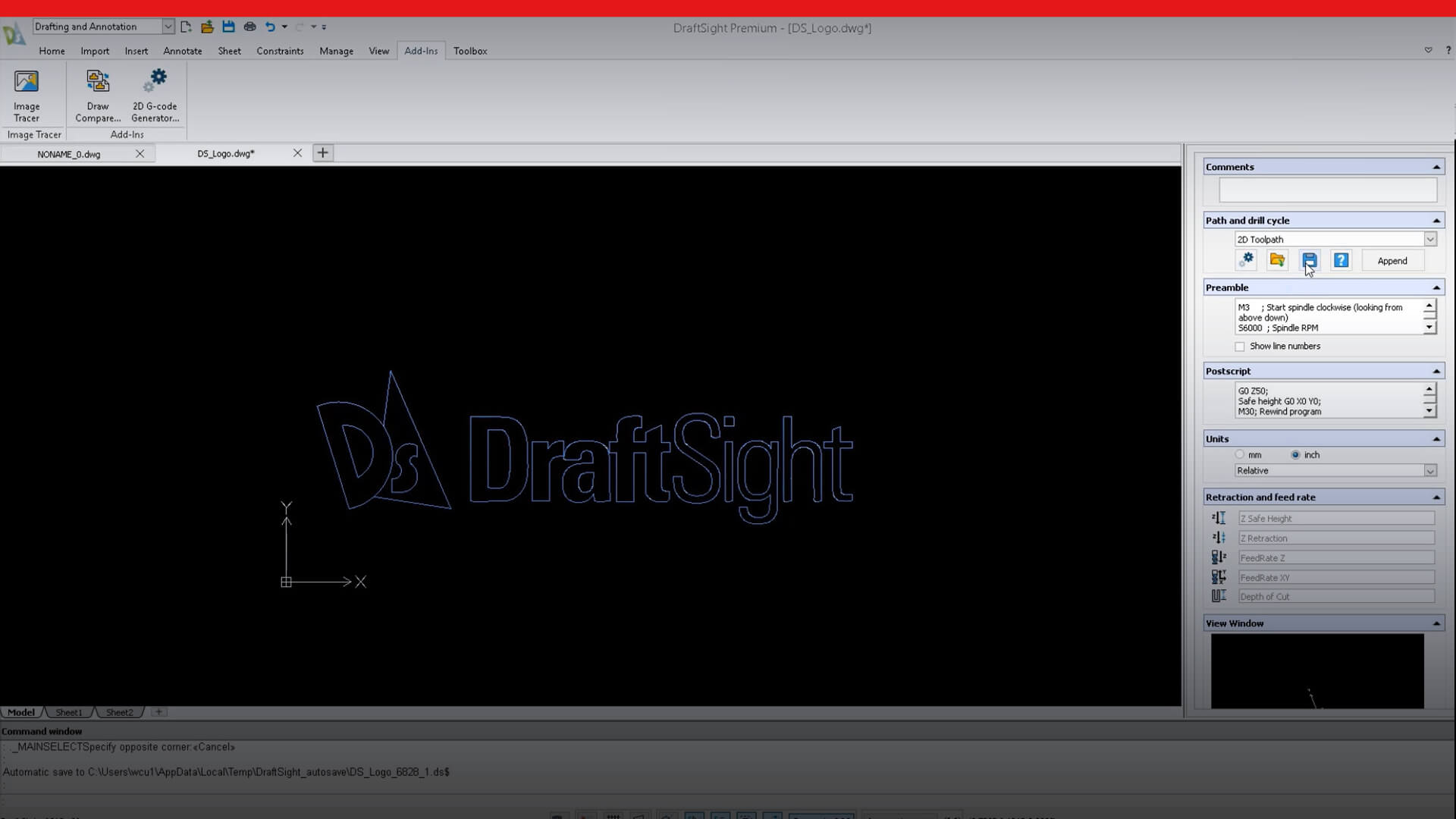Collapse the View Window section

tap(1436, 623)
